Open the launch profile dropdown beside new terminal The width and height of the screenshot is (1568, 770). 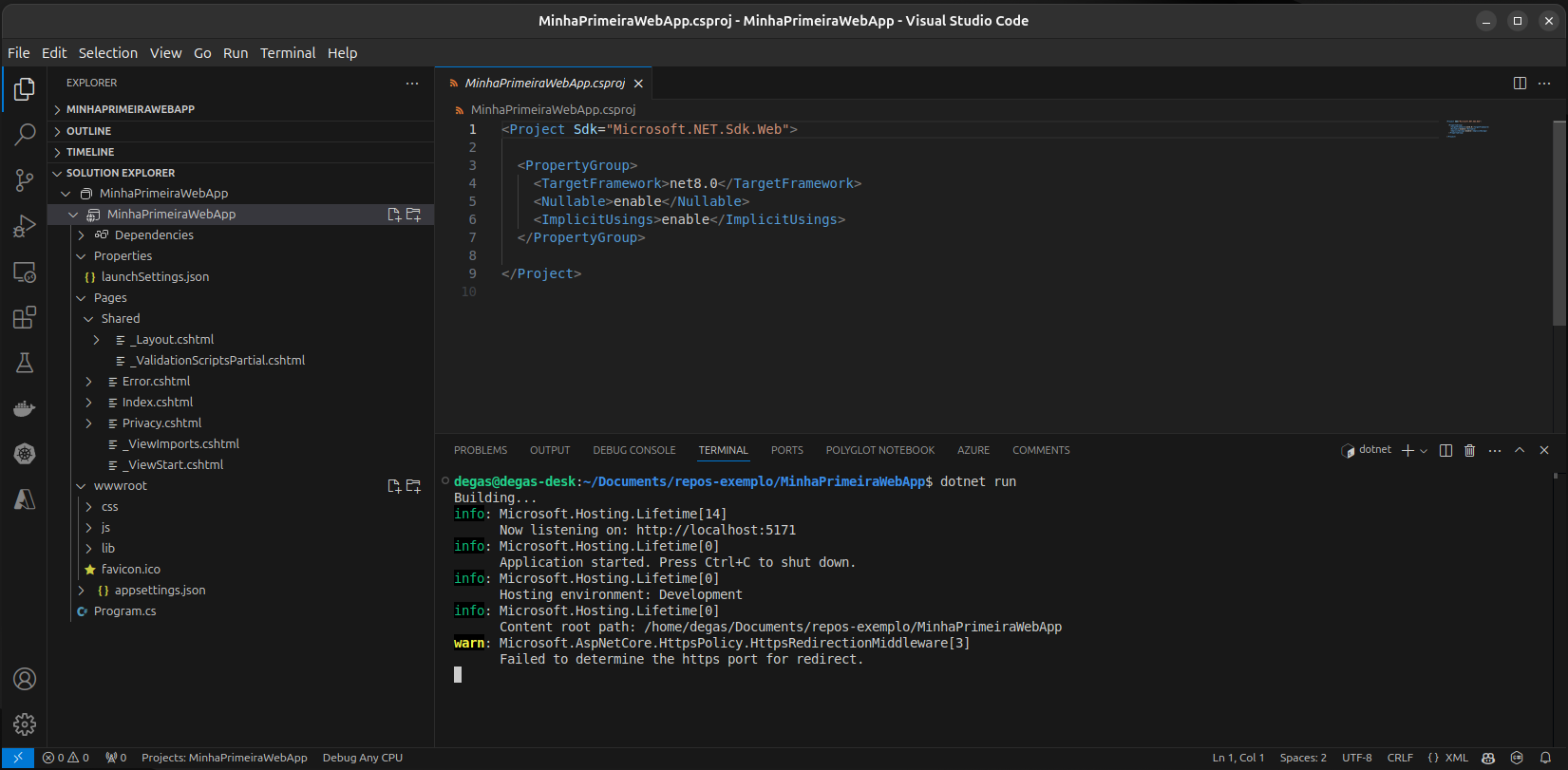click(1424, 451)
